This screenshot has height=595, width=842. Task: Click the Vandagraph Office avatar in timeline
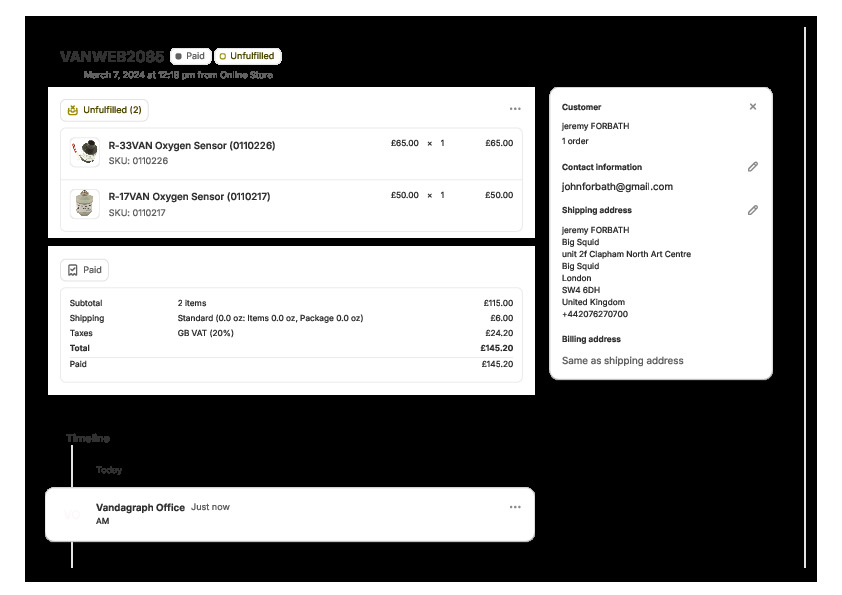tap(72, 514)
